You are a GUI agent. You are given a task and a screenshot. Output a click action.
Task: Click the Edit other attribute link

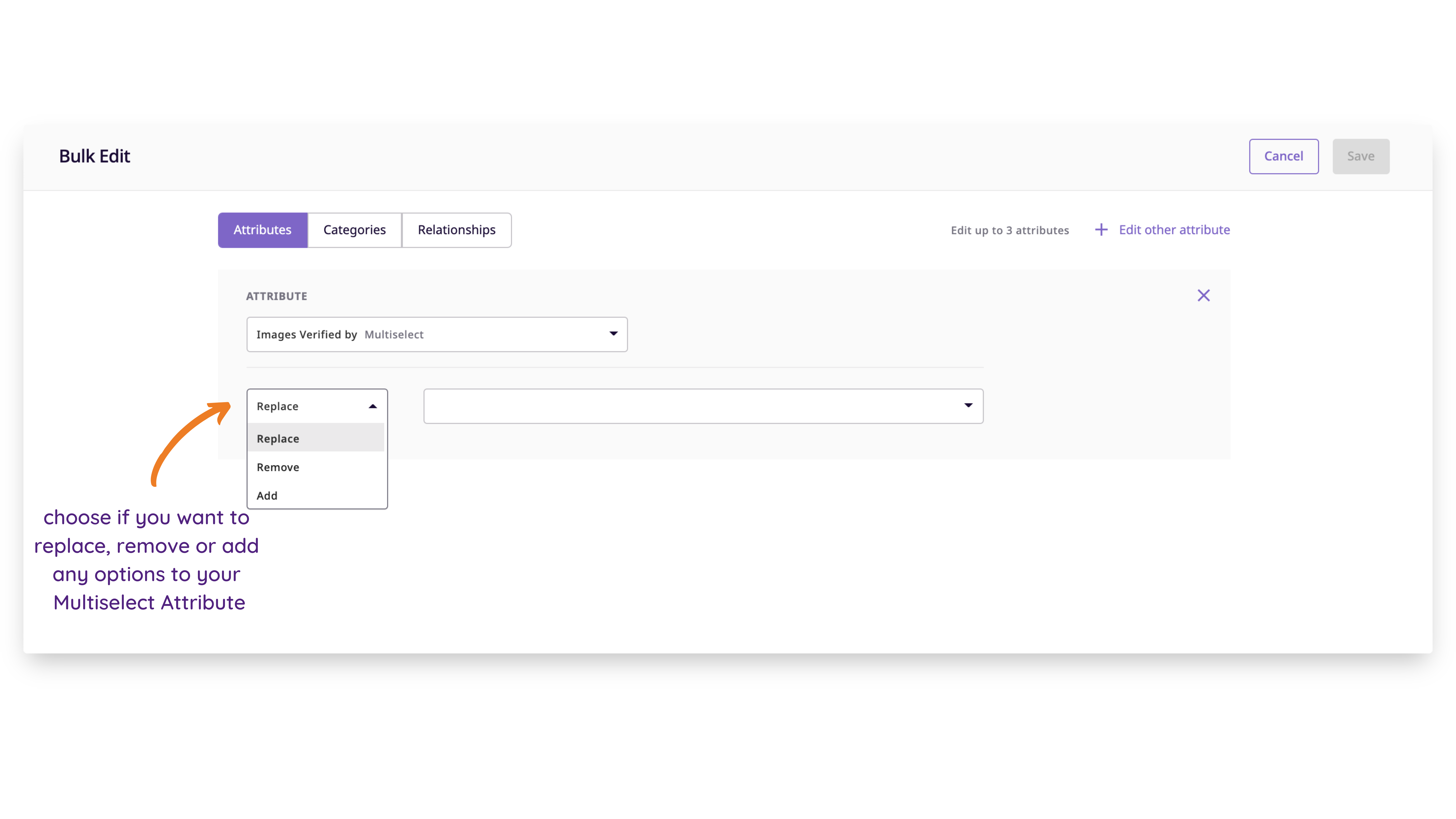1174,230
